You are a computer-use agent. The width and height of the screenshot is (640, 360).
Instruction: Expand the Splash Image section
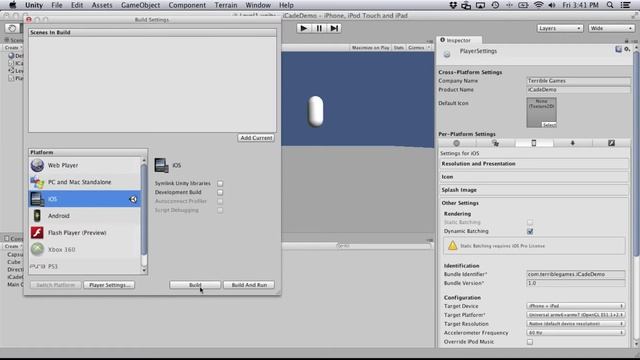[x=534, y=190]
